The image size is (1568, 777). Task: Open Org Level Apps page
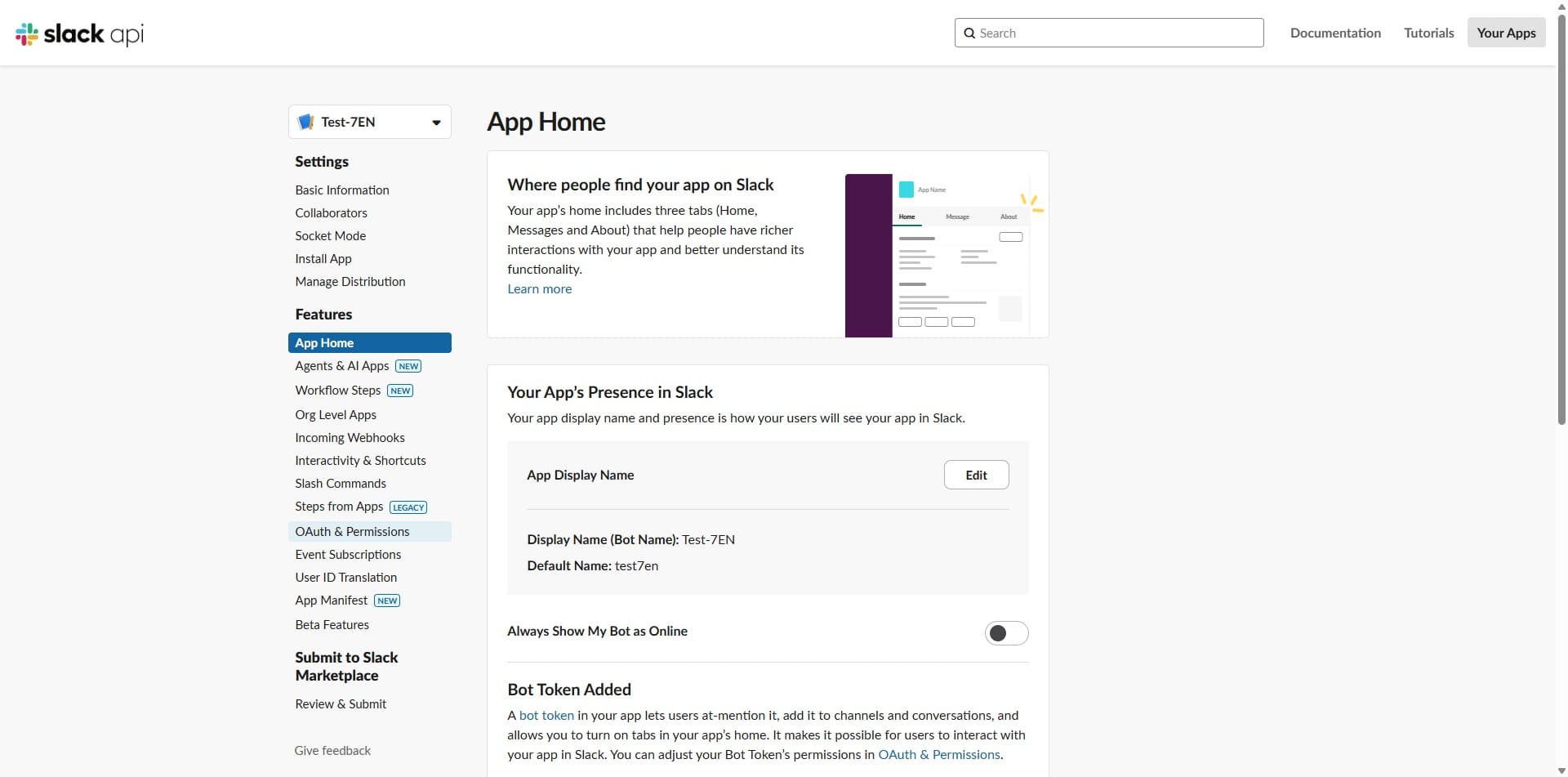pos(336,415)
